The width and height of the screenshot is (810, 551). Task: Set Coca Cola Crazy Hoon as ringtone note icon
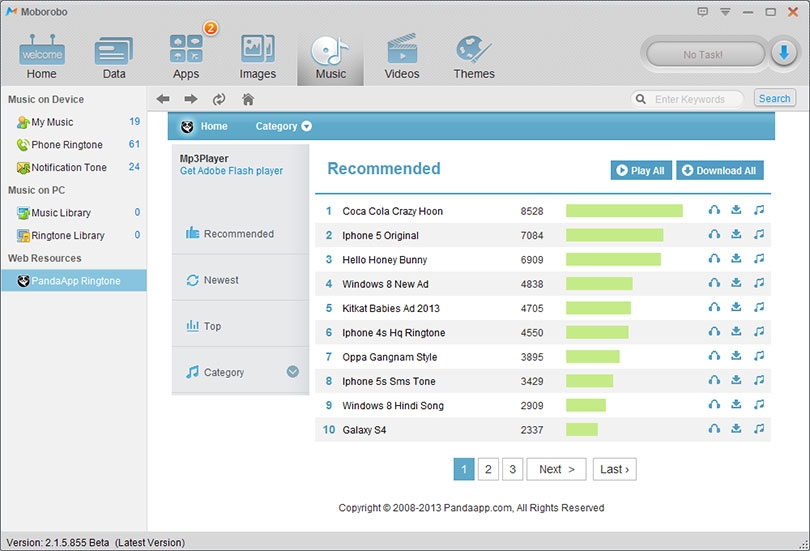[758, 210]
